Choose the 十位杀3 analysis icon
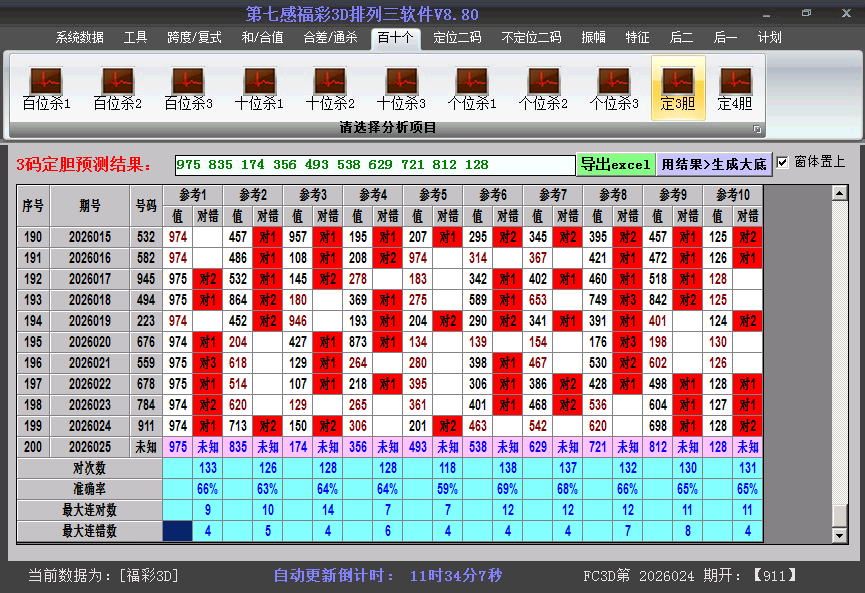The width and height of the screenshot is (865, 593). 401,88
